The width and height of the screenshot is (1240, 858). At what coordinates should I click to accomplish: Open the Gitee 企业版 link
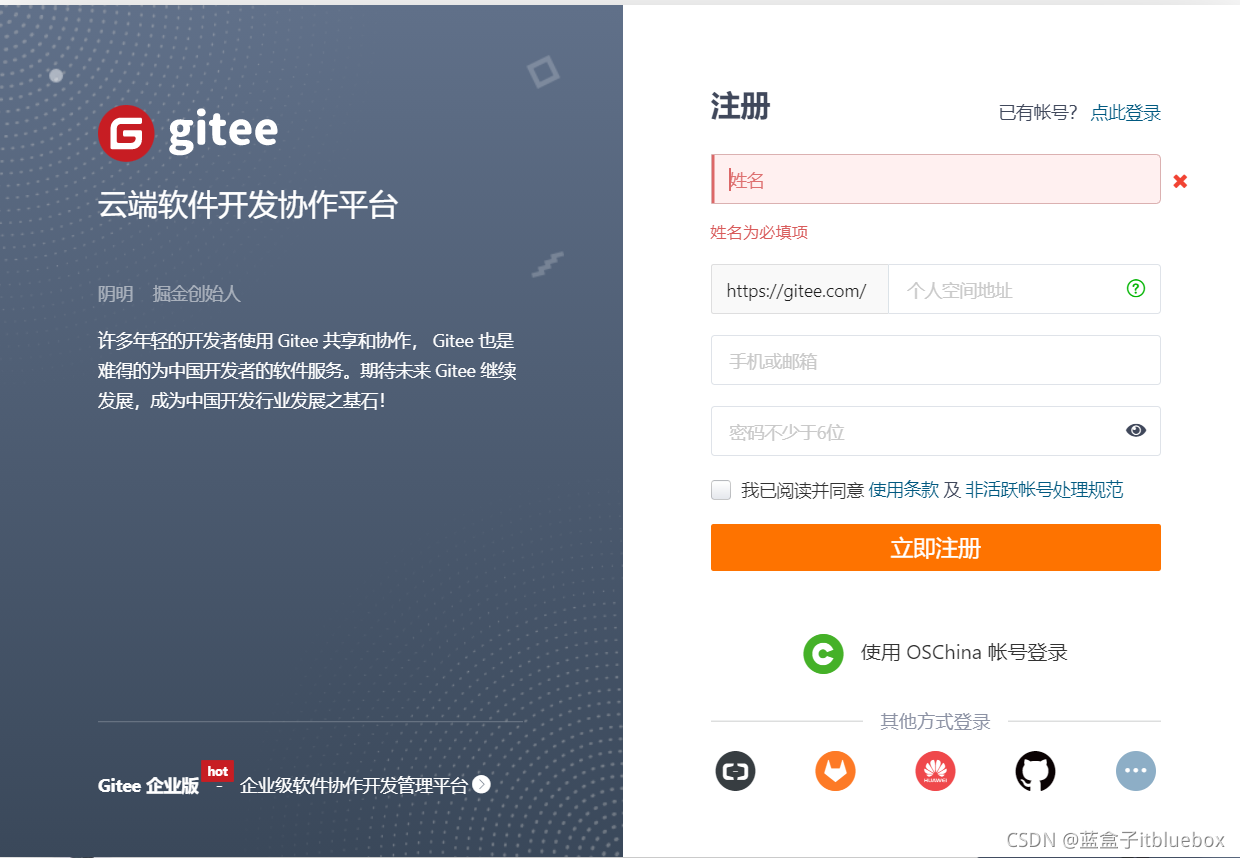pyautogui.click(x=148, y=786)
